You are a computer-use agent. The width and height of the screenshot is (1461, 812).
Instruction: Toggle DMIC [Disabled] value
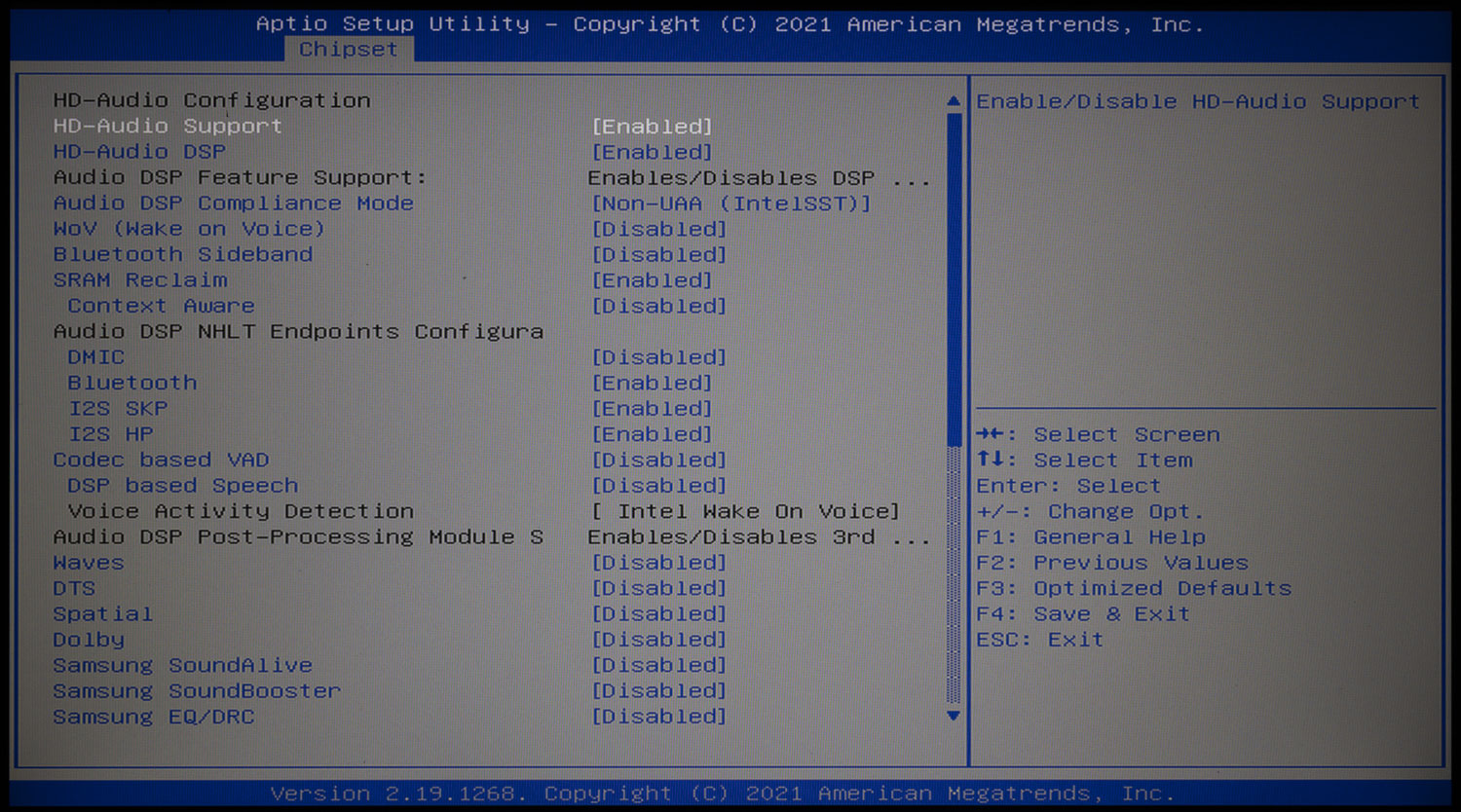click(x=659, y=357)
